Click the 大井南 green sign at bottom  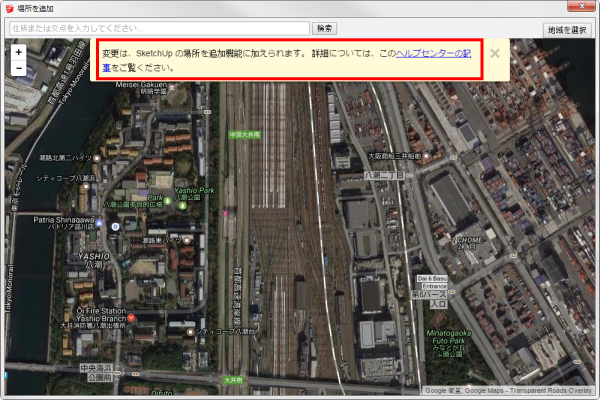coord(233,380)
